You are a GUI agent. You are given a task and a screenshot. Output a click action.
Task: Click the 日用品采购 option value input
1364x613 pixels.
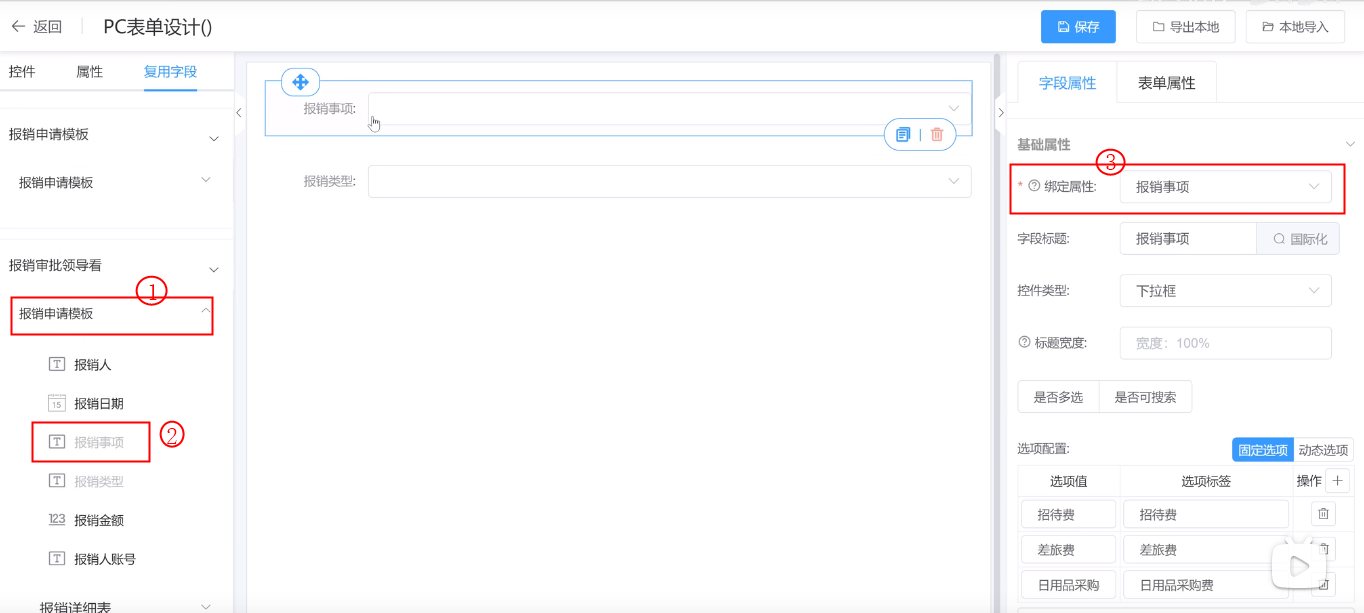click(1068, 584)
